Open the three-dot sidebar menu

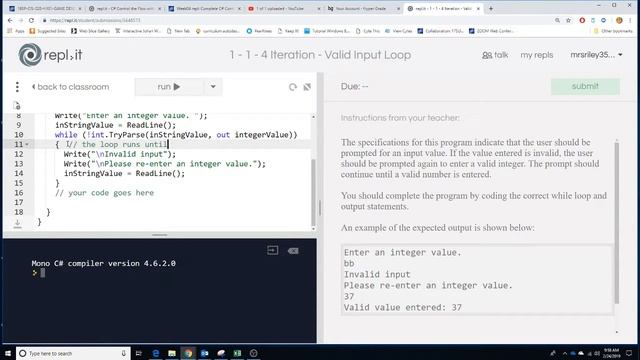17,87
